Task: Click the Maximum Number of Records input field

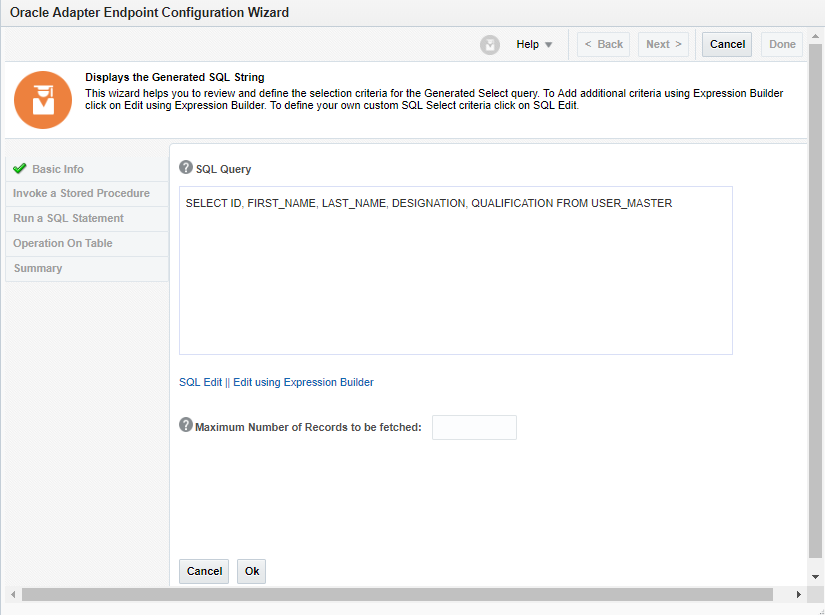Action: point(474,427)
